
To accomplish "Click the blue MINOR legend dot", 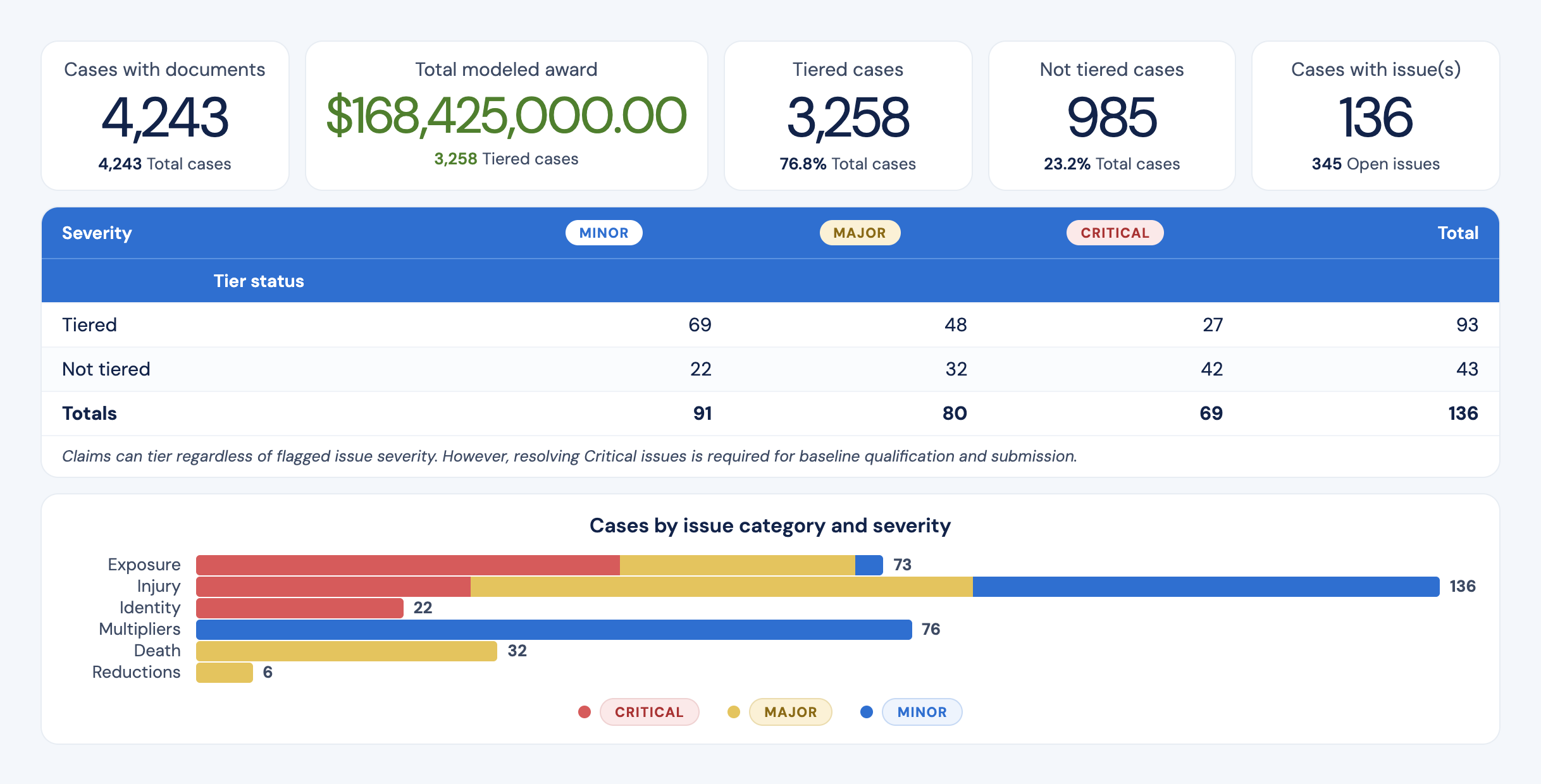I will tap(867, 712).
